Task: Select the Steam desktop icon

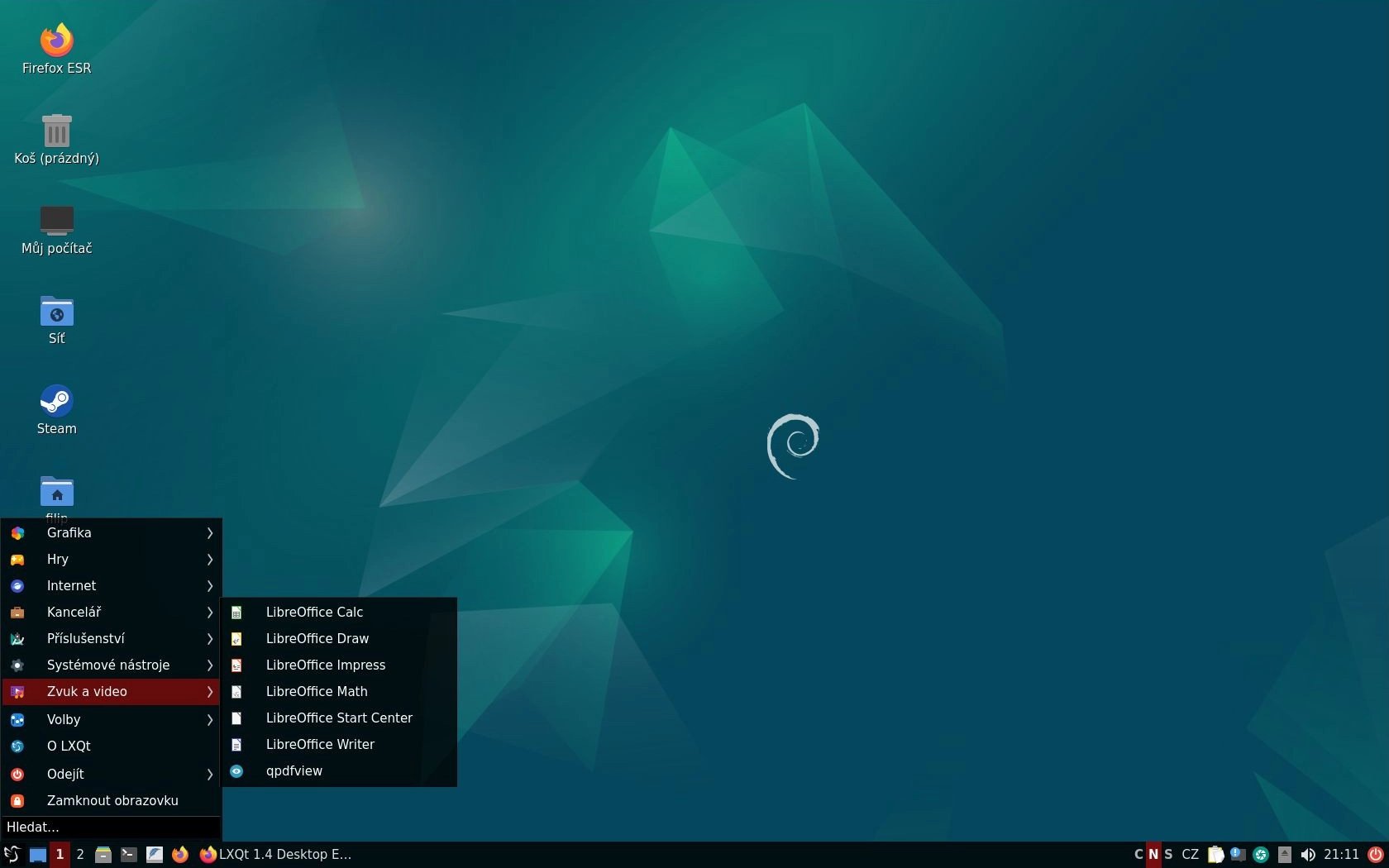Action: click(56, 409)
